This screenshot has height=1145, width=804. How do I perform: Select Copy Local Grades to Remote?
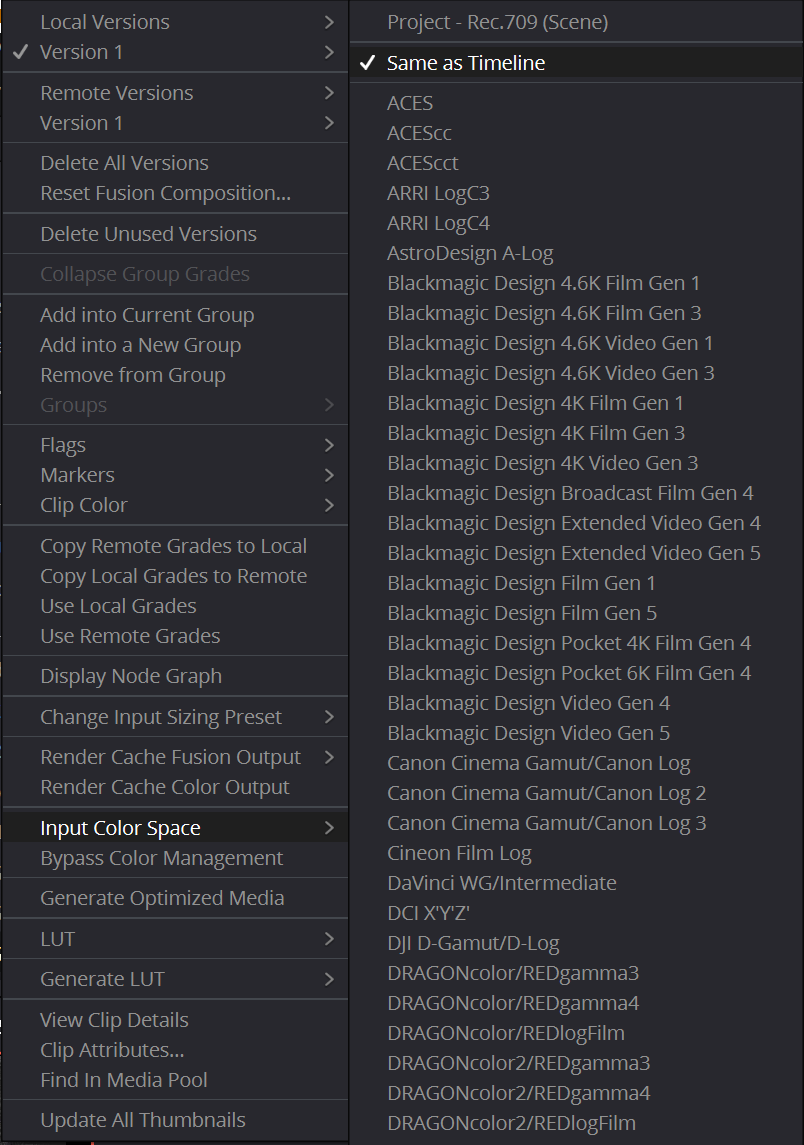pyautogui.click(x=175, y=575)
